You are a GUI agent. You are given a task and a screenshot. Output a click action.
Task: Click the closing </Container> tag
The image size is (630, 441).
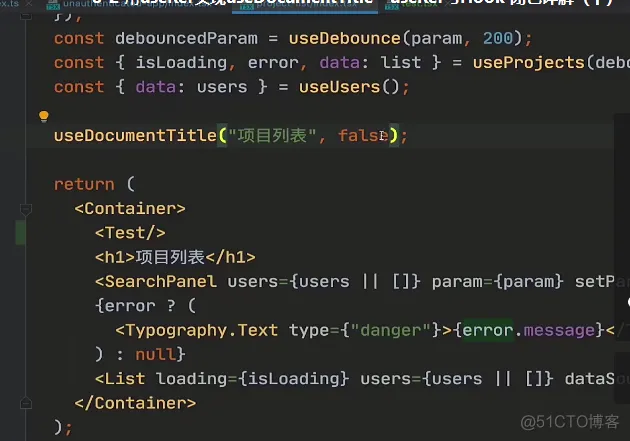[135, 403]
